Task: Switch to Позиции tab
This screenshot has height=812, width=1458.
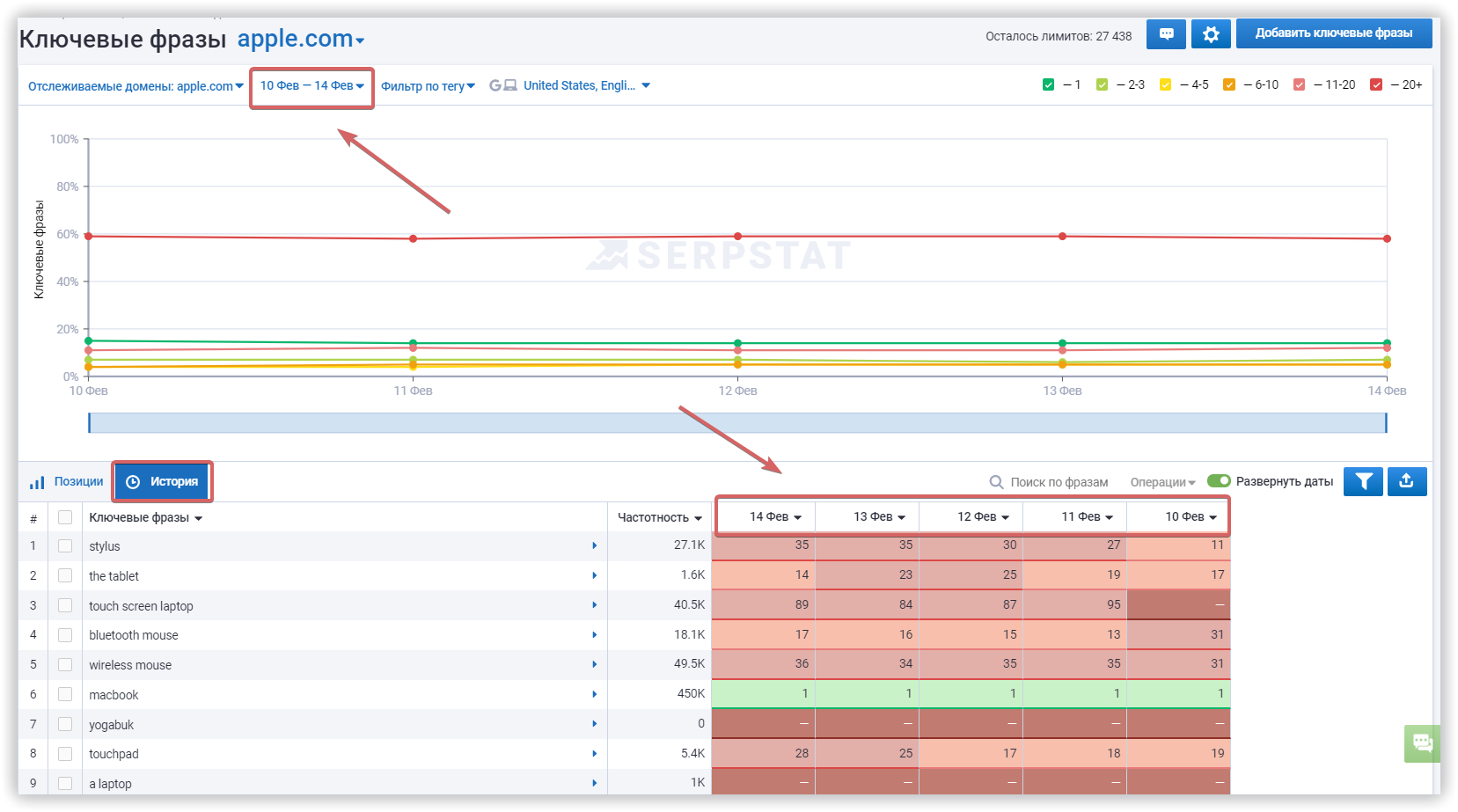Action: pos(67,481)
